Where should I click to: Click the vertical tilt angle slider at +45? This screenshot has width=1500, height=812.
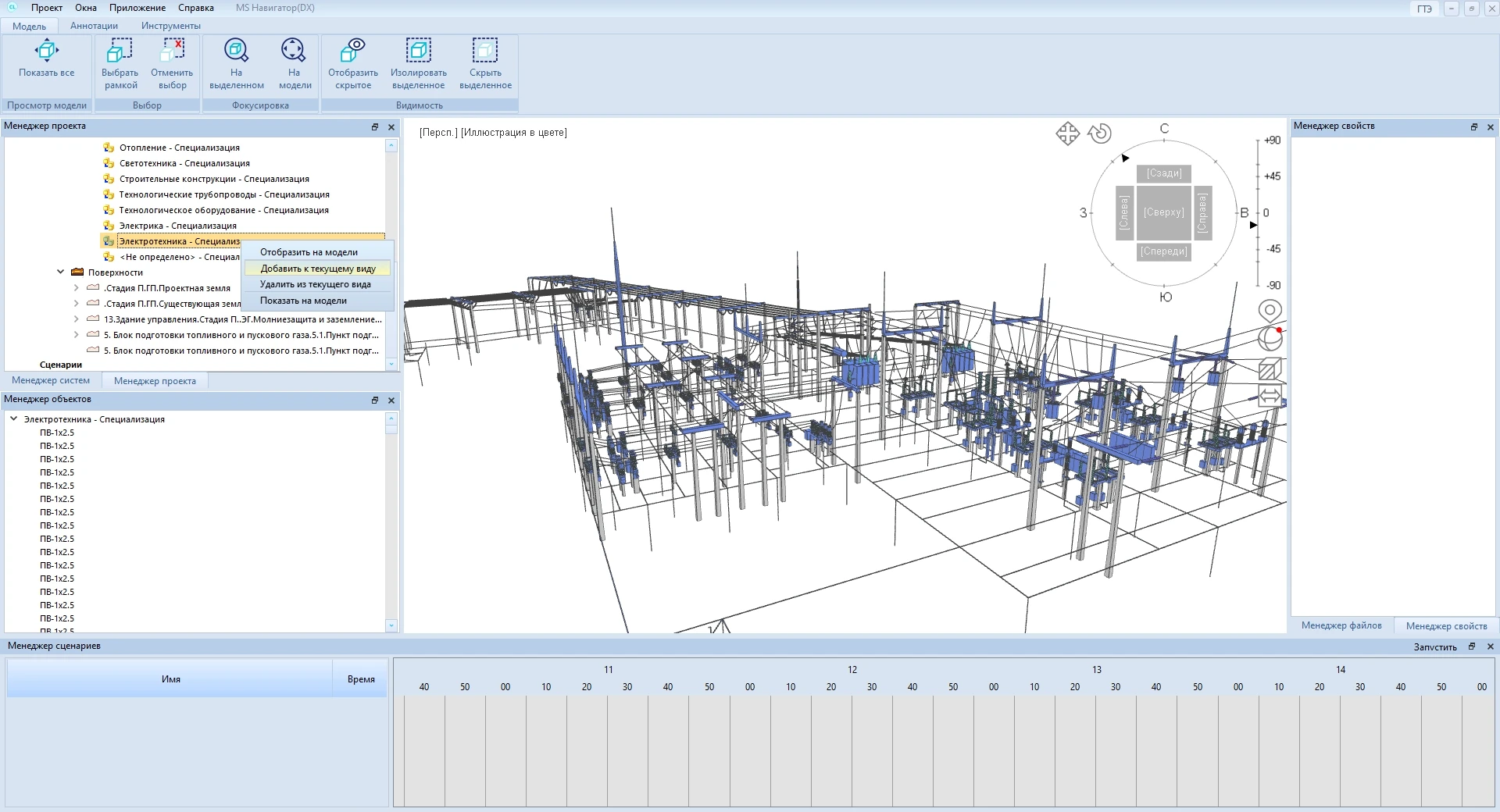(1258, 176)
